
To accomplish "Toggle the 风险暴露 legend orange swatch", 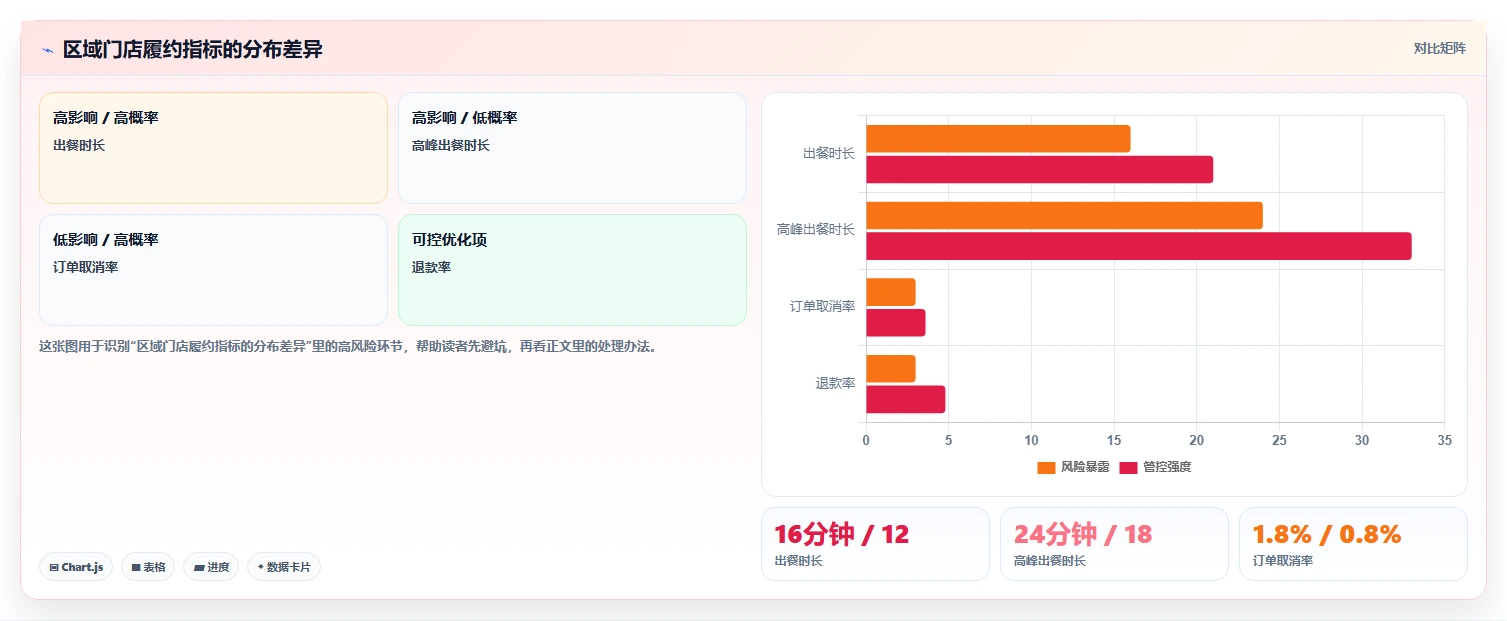I will point(1046,467).
